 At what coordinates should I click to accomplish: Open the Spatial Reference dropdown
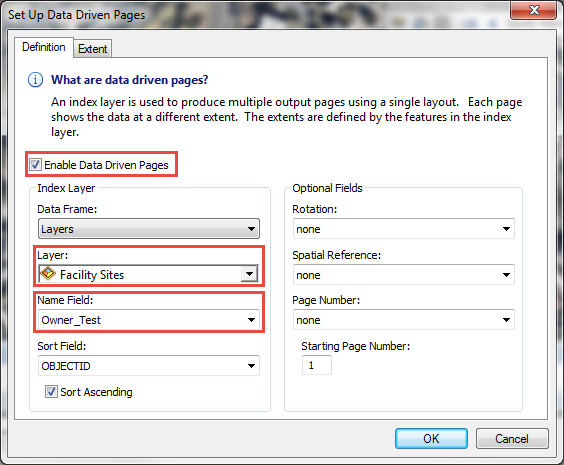[x=404, y=275]
